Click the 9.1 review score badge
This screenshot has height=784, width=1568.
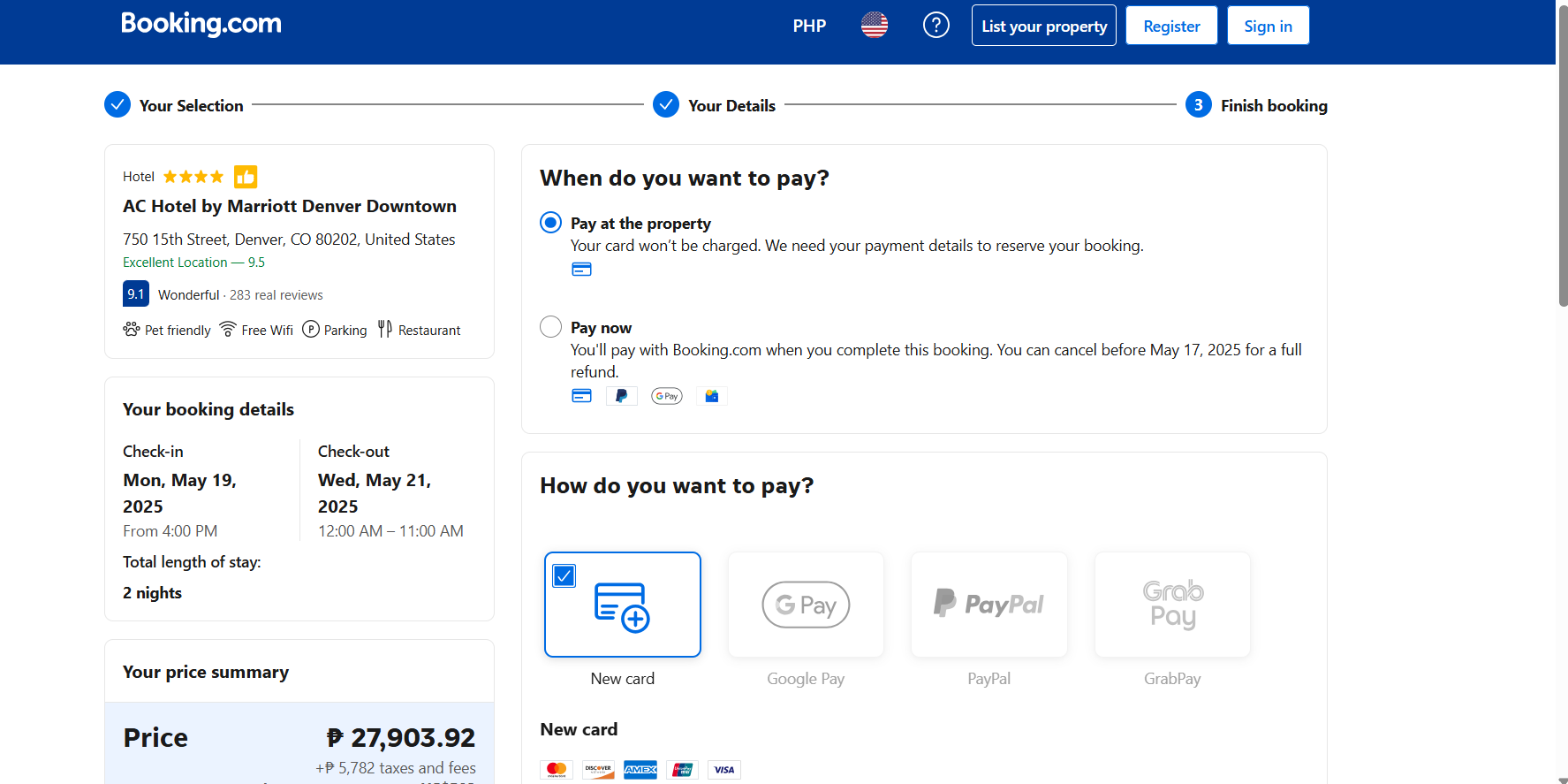tap(135, 294)
